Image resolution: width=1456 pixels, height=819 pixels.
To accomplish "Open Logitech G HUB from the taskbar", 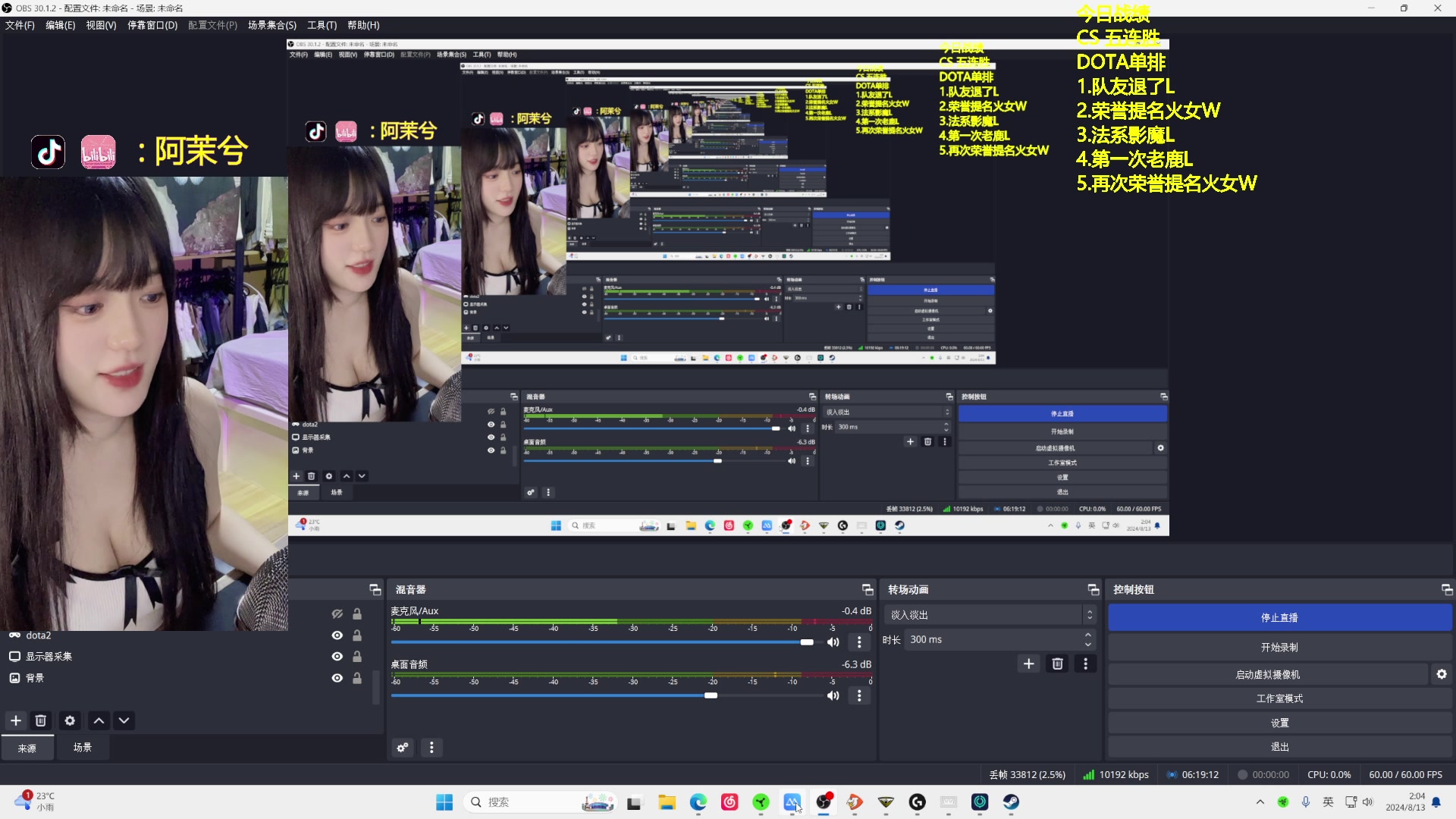I will (x=918, y=802).
